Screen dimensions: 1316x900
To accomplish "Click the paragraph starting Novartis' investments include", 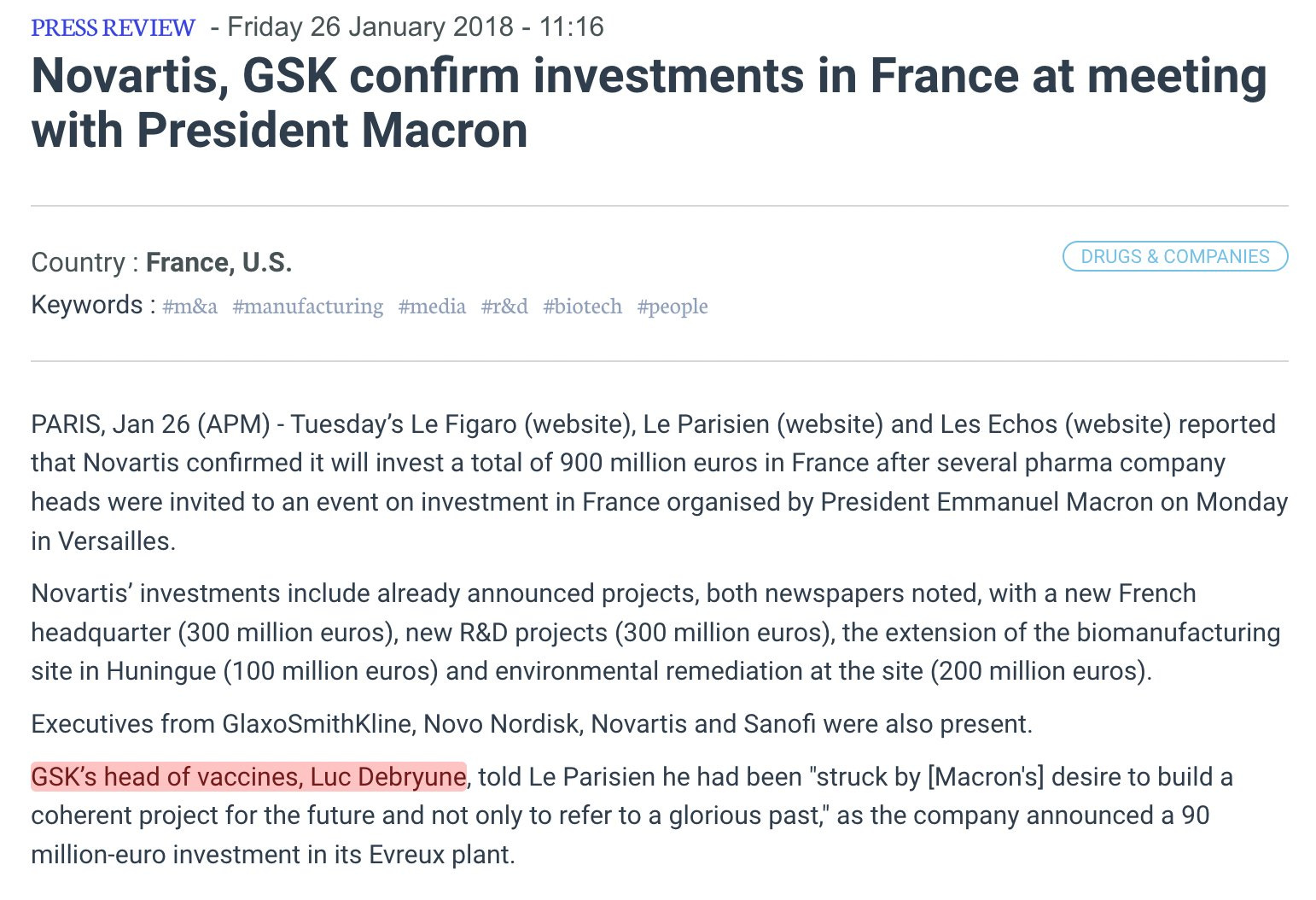I will click(655, 632).
